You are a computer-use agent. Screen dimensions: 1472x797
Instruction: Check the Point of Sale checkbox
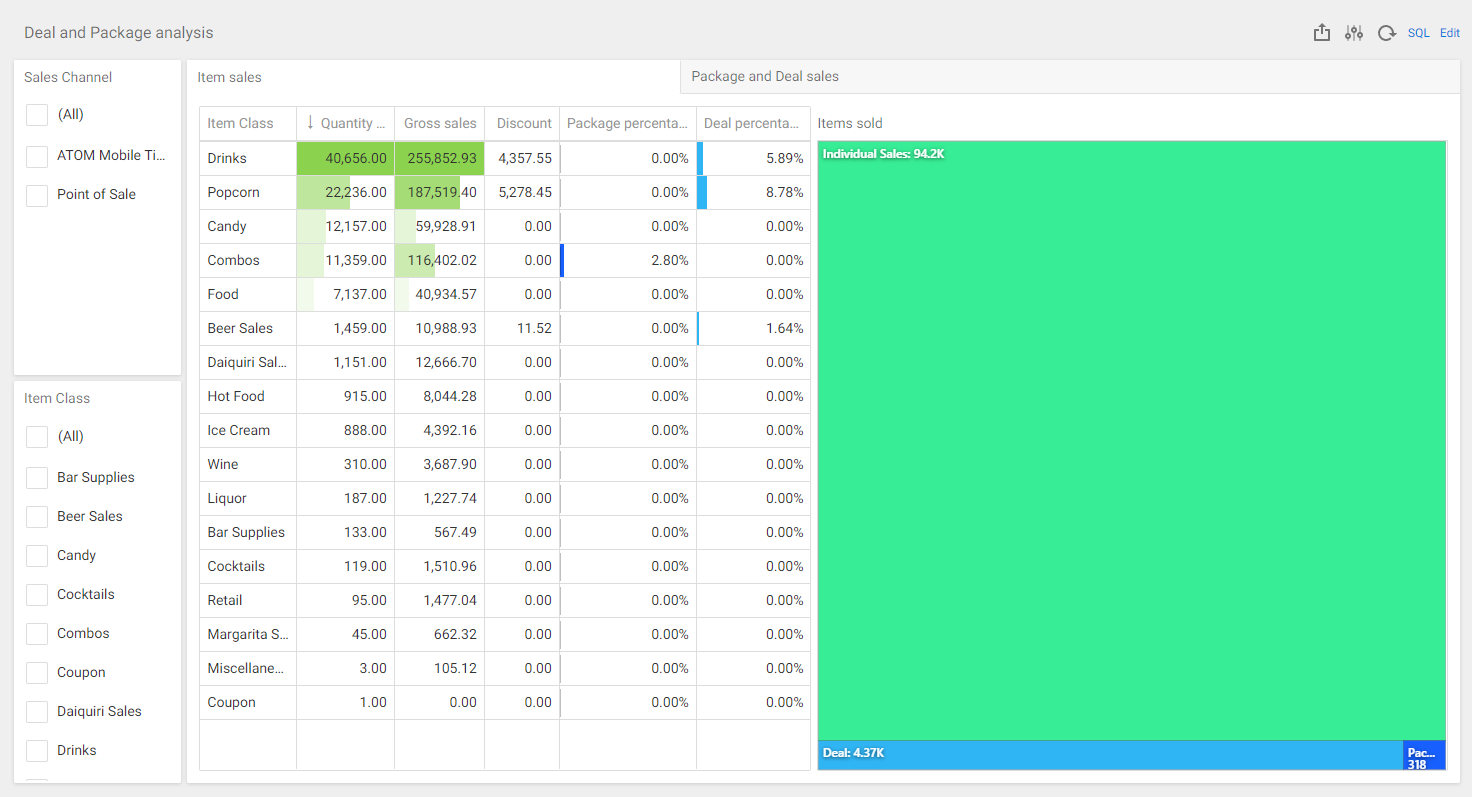pos(37,195)
